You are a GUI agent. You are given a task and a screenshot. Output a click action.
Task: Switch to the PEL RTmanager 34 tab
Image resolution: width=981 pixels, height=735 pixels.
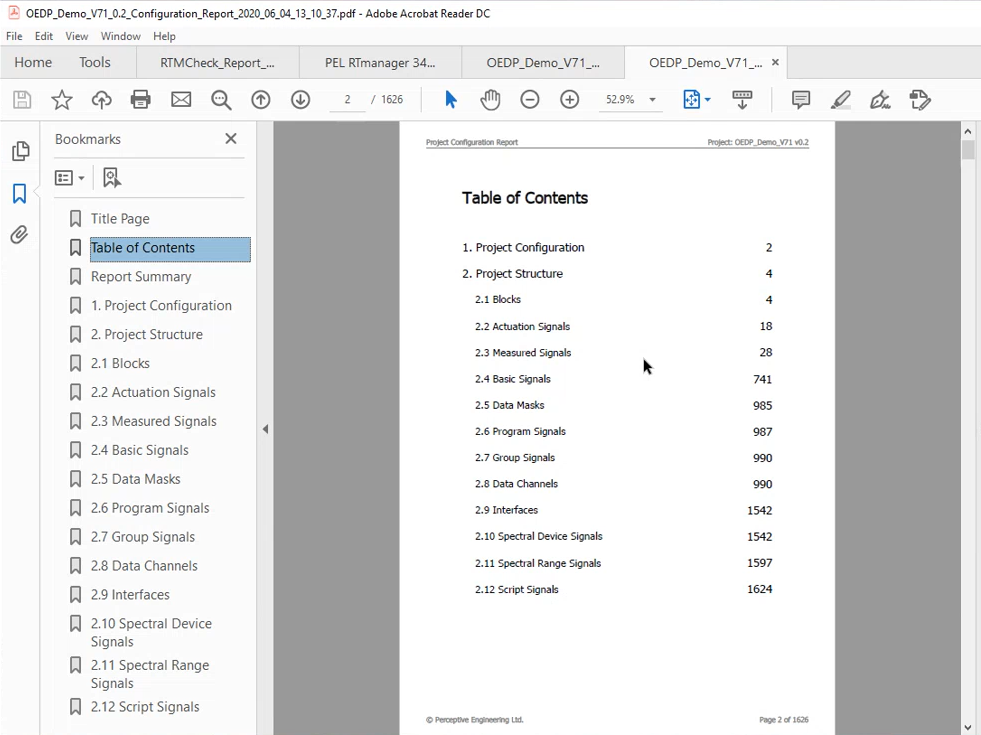(380, 61)
